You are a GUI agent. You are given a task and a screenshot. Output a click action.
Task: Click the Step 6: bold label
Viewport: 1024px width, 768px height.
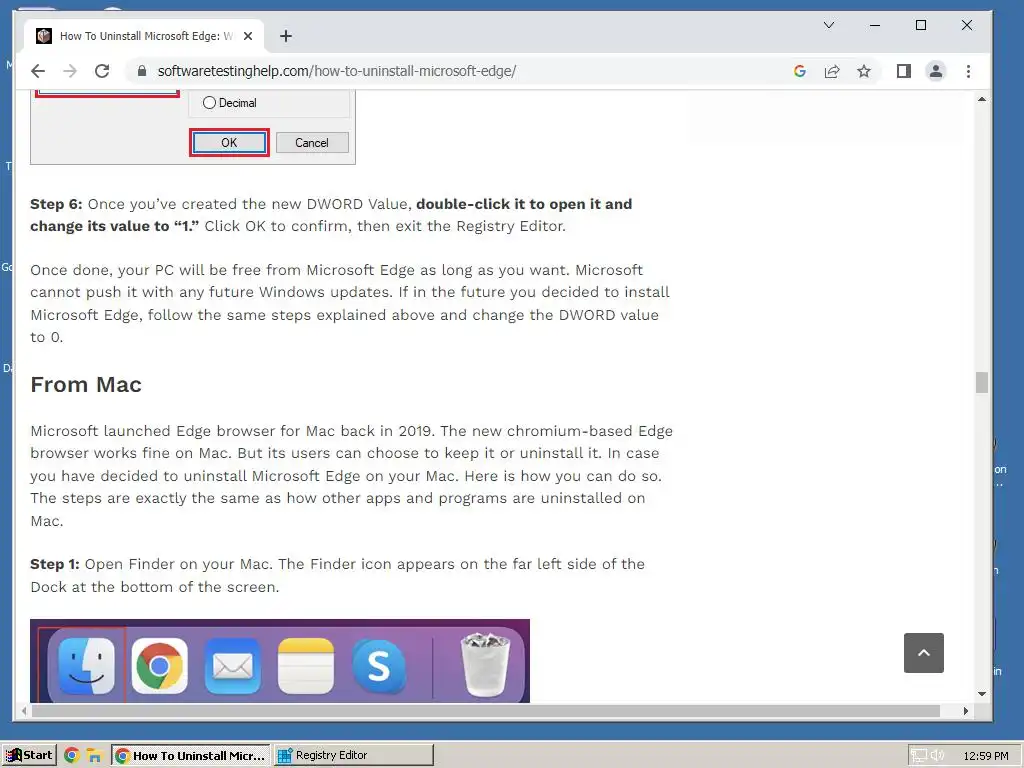click(x=56, y=204)
